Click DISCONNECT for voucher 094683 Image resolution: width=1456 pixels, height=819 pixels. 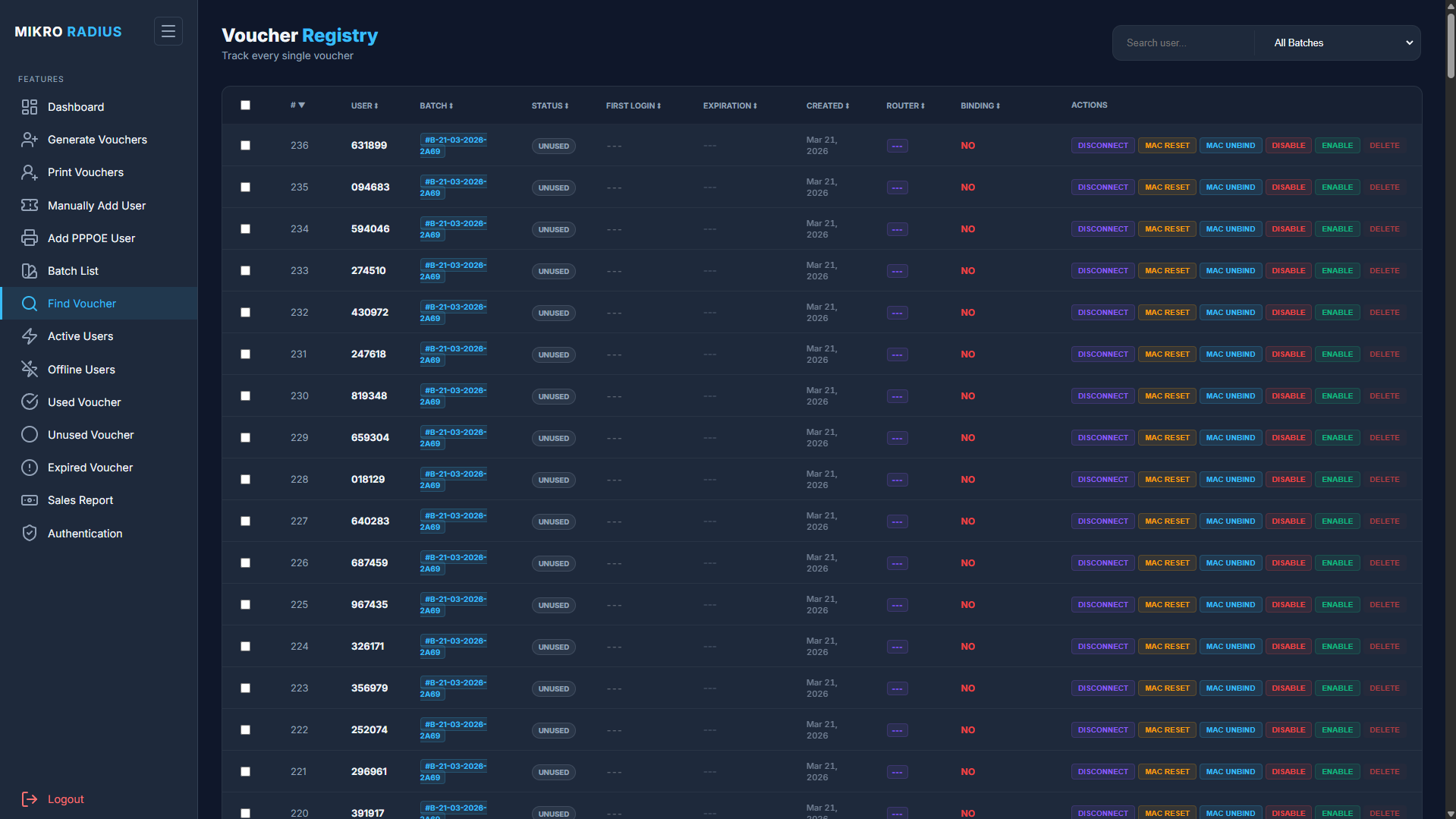click(x=1102, y=187)
